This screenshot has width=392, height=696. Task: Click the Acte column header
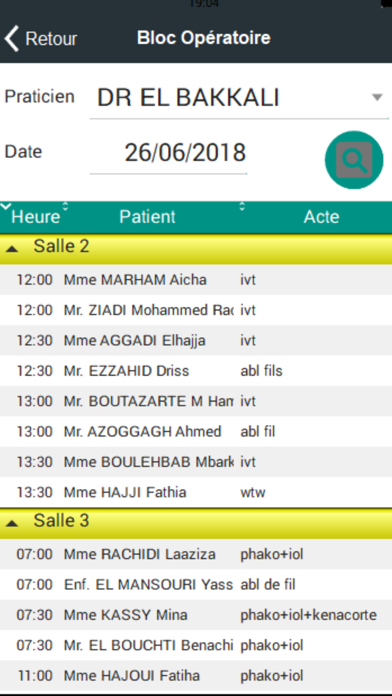point(321,217)
